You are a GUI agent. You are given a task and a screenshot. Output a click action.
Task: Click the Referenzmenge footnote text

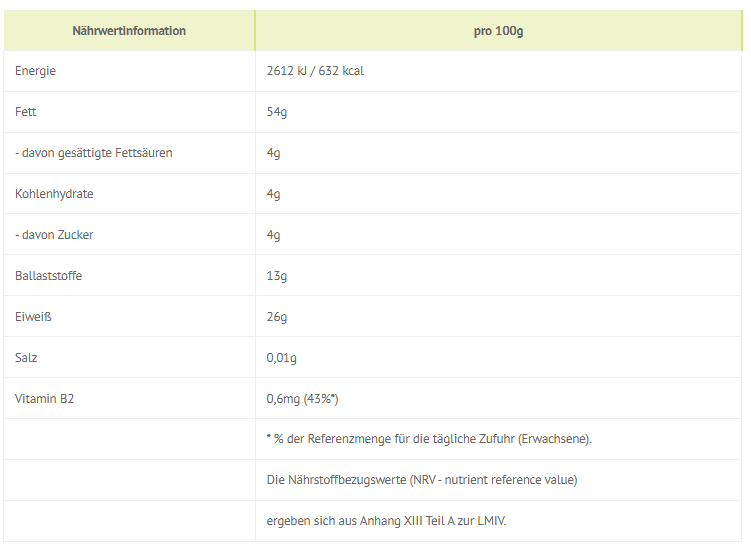429,439
